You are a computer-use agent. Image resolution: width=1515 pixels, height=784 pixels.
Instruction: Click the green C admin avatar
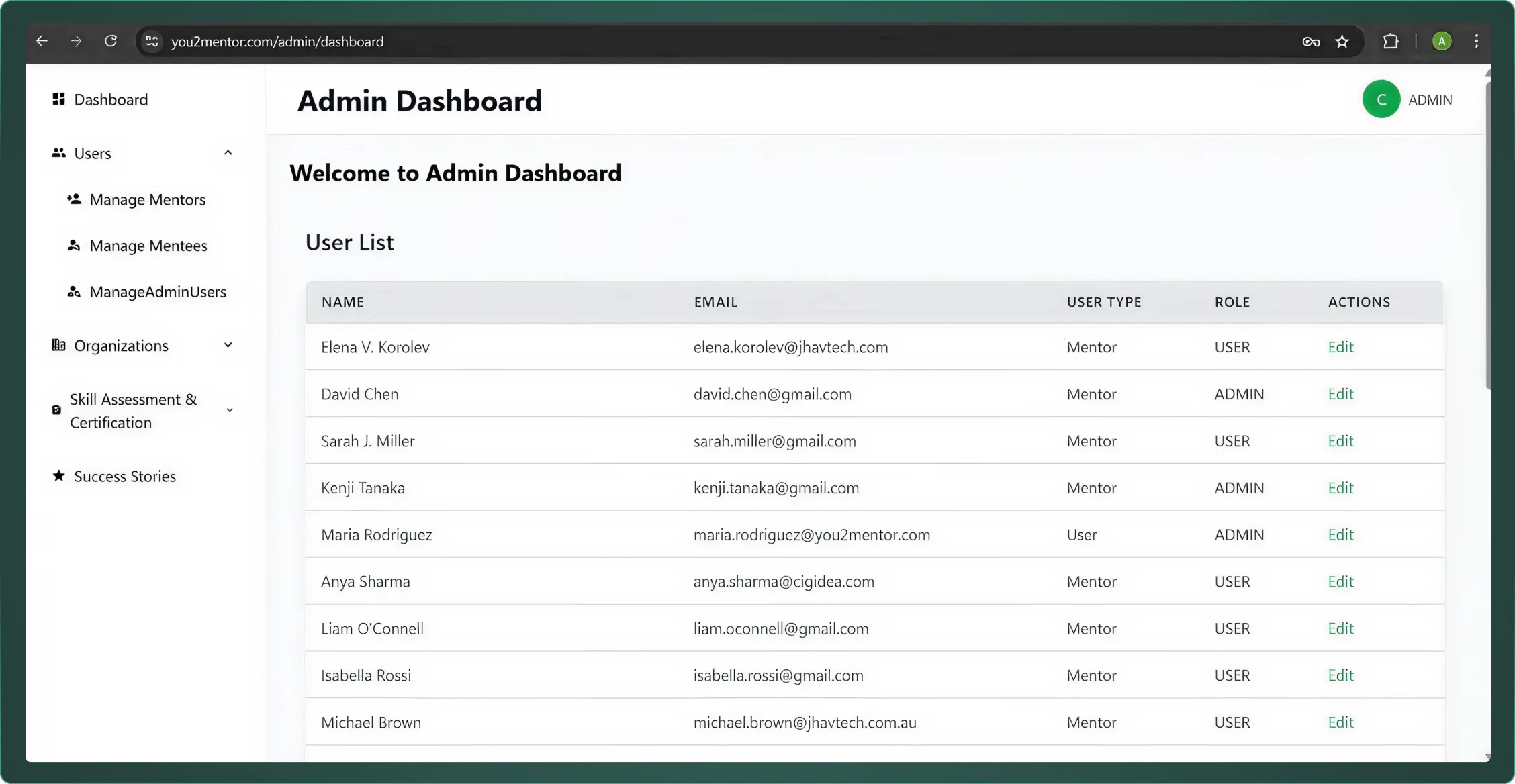[1381, 99]
